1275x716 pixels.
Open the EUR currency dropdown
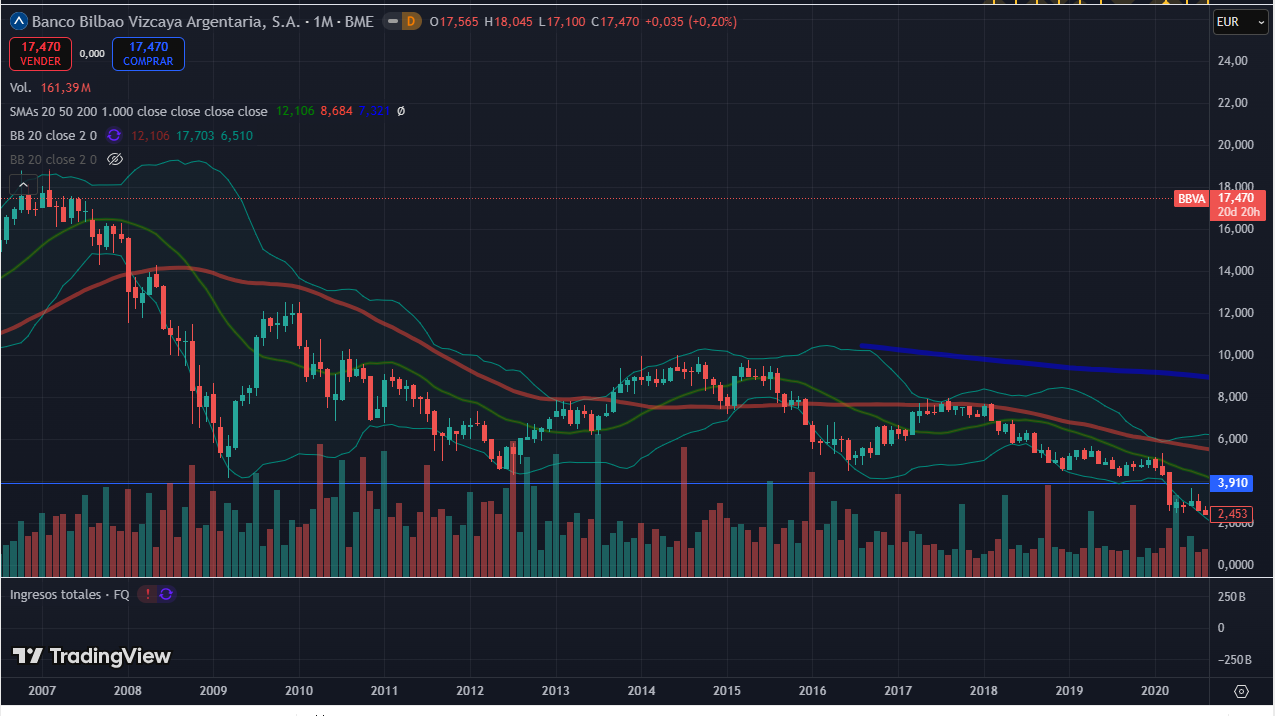tap(1240, 22)
